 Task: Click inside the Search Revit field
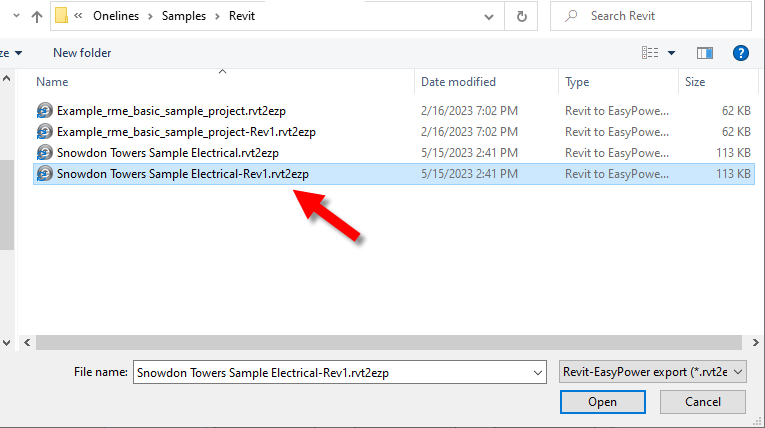[x=660, y=16]
